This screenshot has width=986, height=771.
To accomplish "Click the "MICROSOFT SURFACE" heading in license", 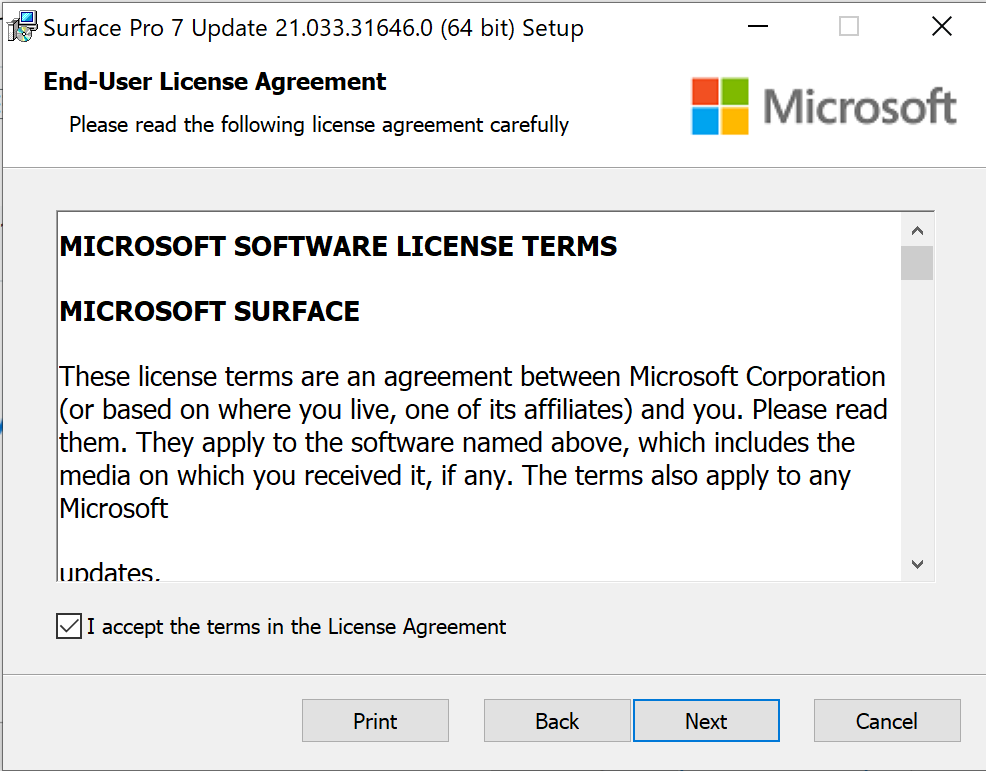I will click(210, 311).
